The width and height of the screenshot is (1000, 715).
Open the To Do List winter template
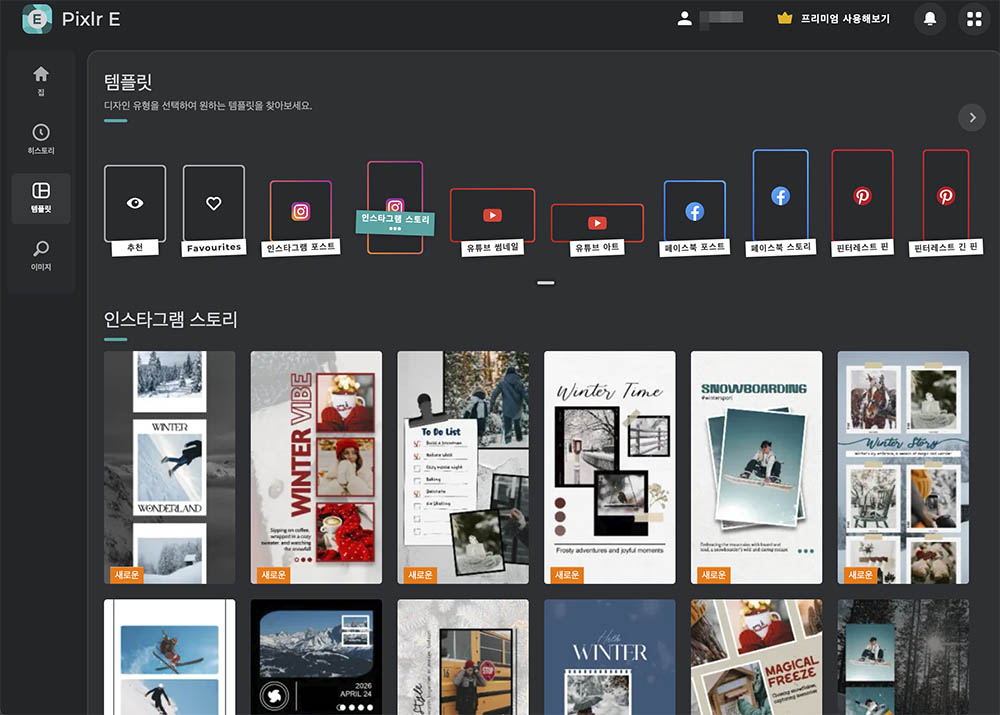(x=463, y=467)
